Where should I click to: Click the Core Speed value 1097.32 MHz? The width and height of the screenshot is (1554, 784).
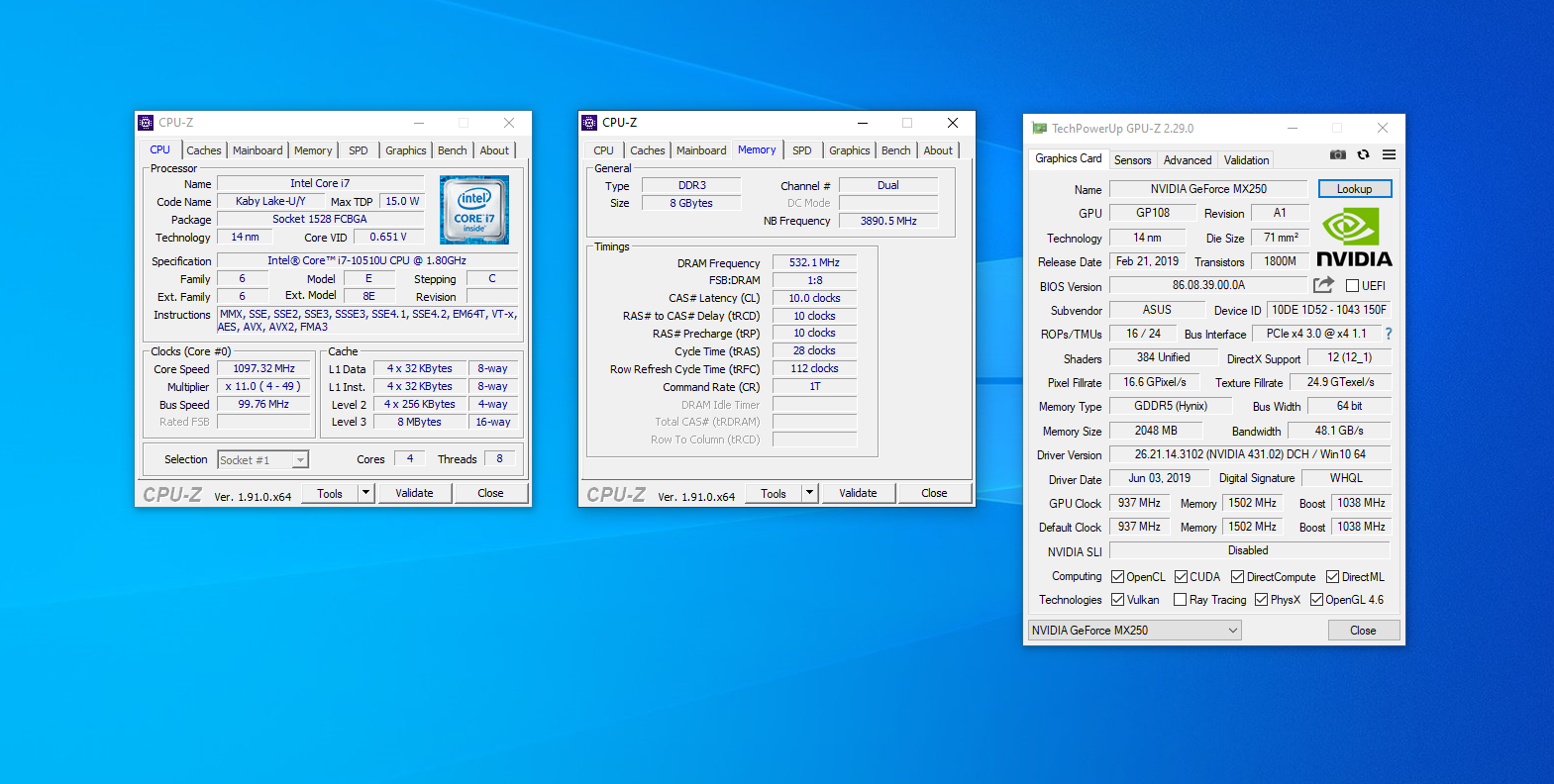tap(264, 368)
